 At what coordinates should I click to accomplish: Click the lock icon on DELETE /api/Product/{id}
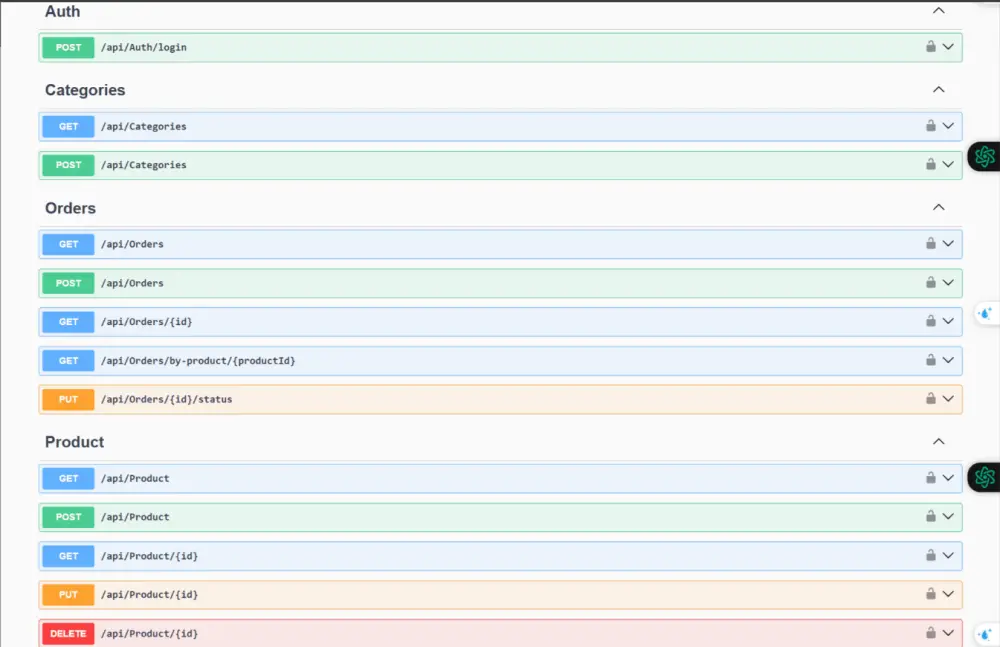(932, 633)
